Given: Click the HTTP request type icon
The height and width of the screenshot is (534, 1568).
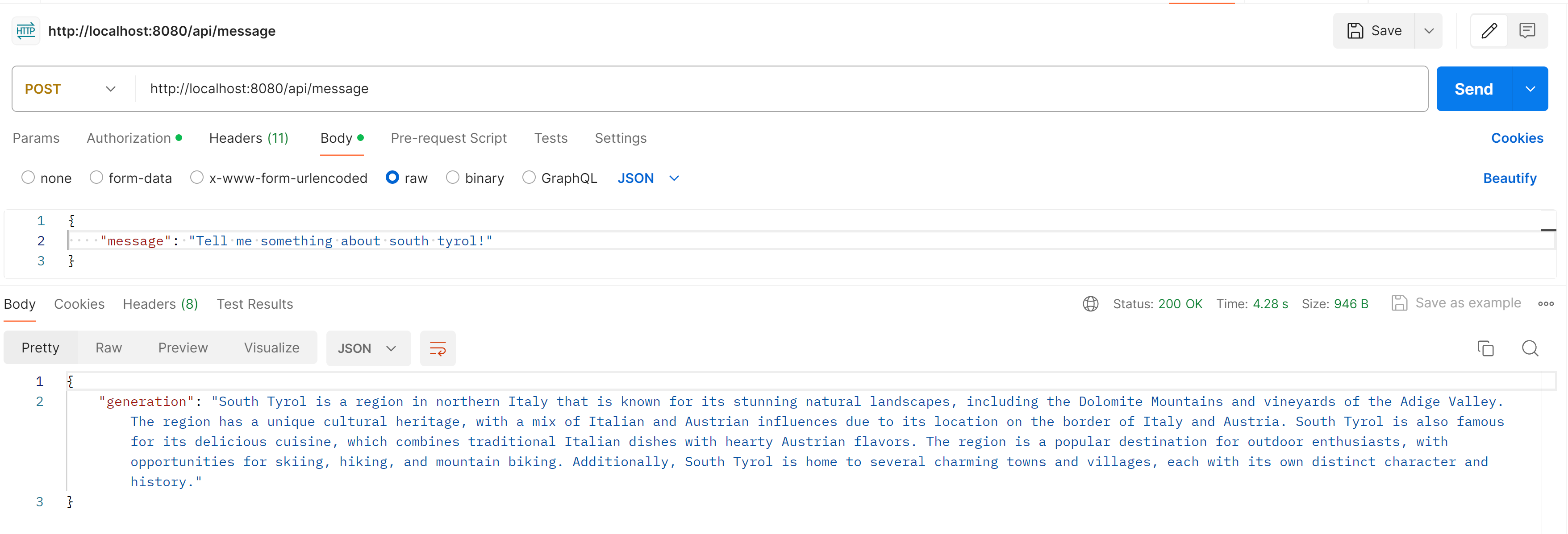Looking at the screenshot, I should pyautogui.click(x=25, y=31).
